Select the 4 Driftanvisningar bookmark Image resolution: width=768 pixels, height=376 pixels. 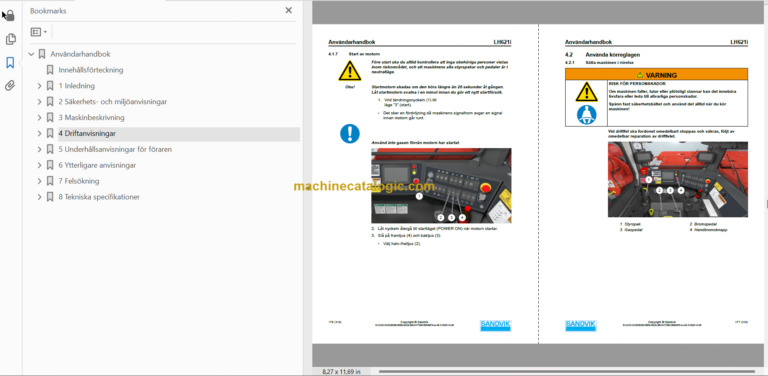[x=87, y=133]
